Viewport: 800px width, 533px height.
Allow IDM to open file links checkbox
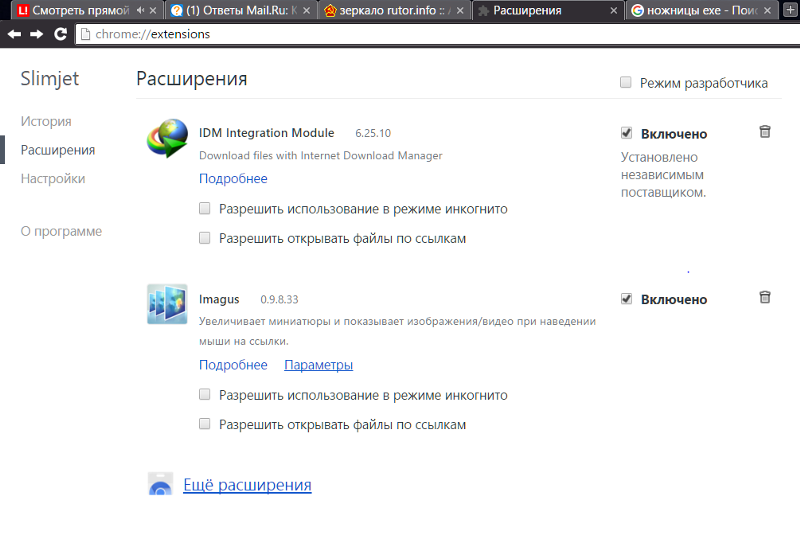click(205, 238)
